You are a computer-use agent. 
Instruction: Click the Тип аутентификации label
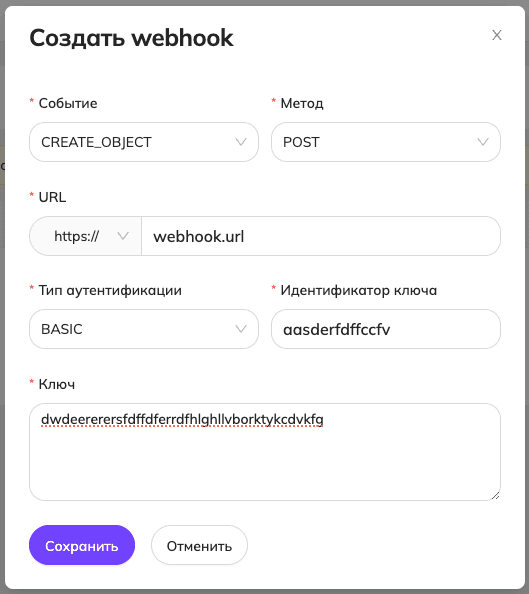[110, 291]
